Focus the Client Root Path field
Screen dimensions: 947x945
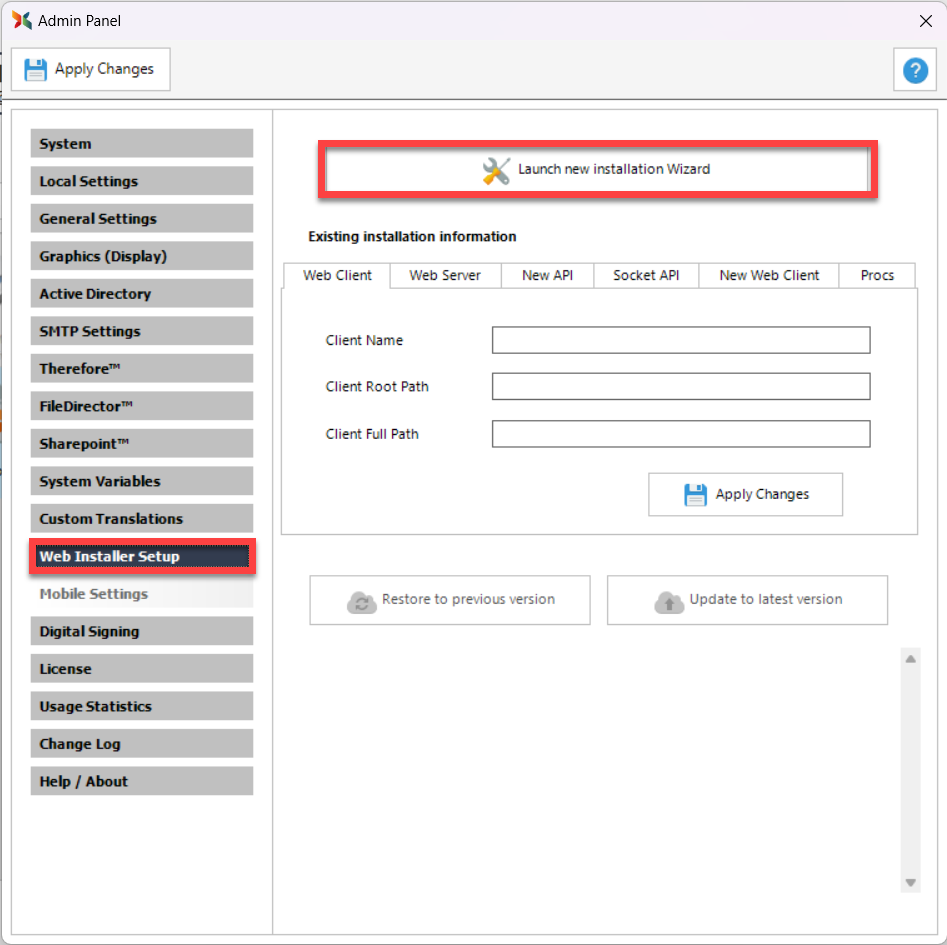pos(681,386)
